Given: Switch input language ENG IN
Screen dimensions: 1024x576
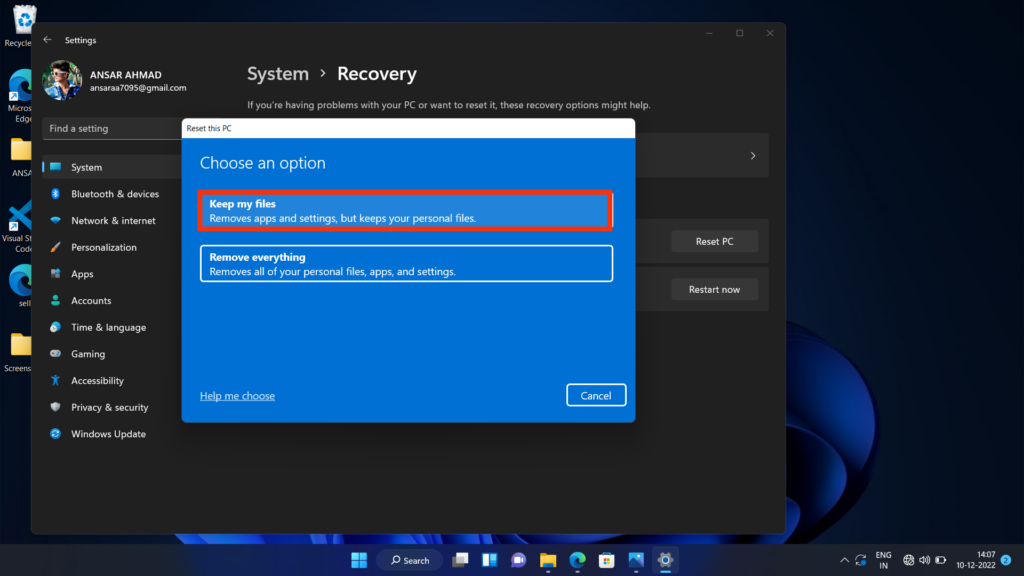Looking at the screenshot, I should point(884,560).
